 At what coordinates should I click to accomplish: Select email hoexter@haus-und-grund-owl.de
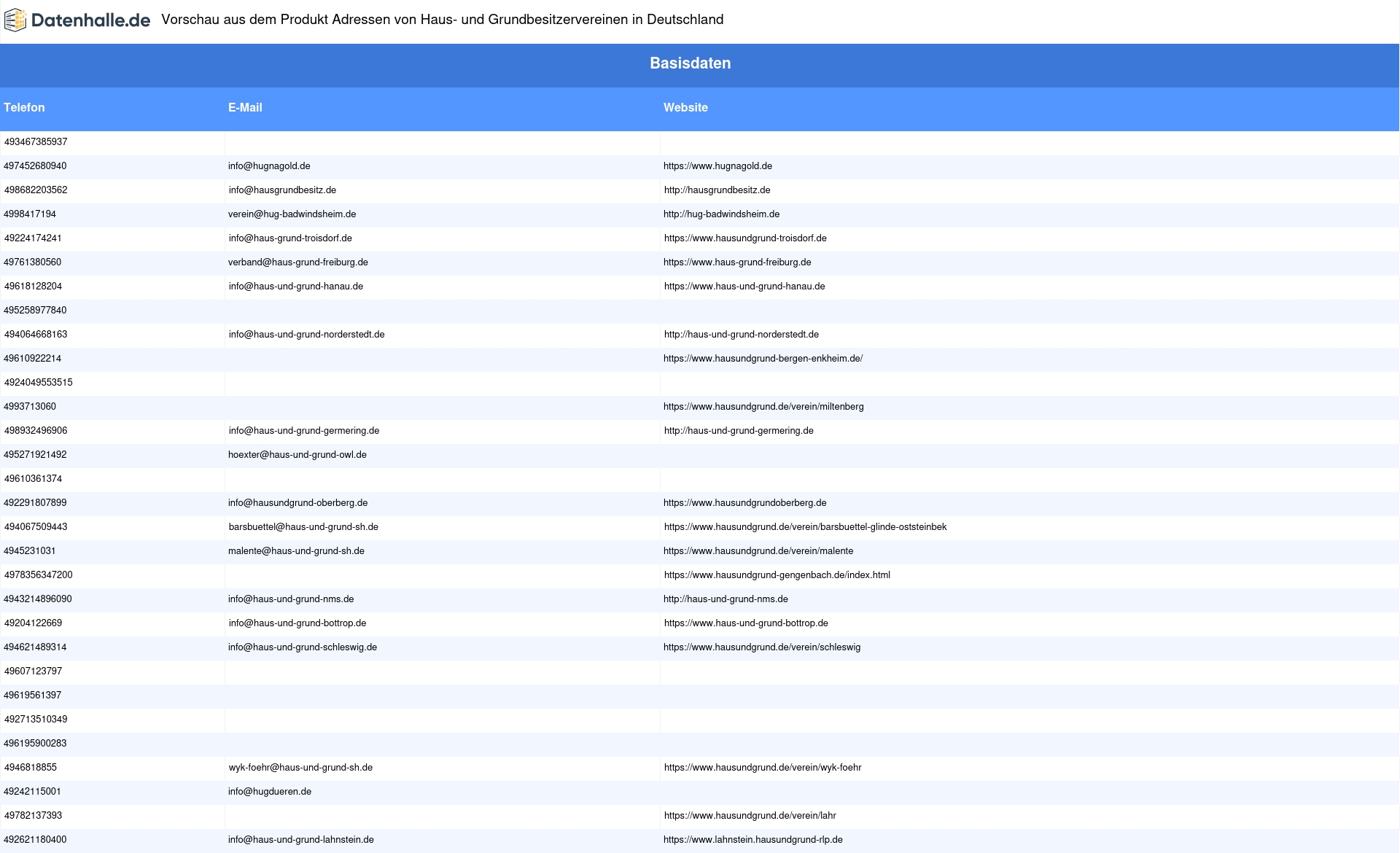coord(297,455)
